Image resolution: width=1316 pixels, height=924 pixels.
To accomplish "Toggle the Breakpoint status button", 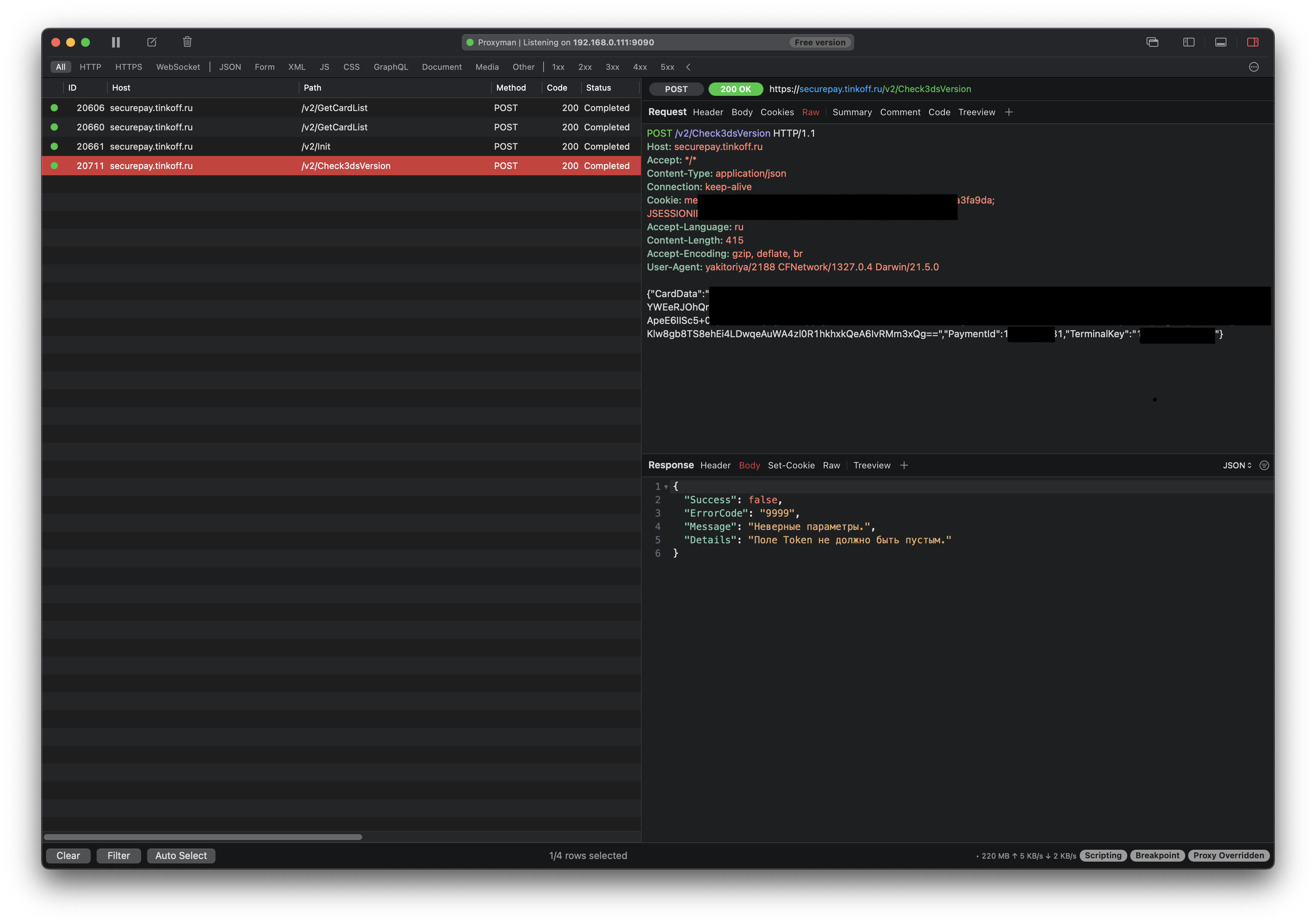I will click(x=1157, y=855).
